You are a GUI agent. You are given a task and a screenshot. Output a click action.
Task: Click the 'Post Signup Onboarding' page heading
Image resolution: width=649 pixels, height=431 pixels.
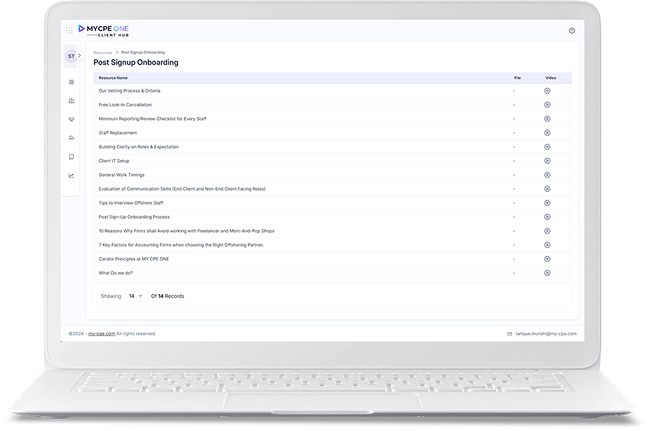pyautogui.click(x=136, y=63)
